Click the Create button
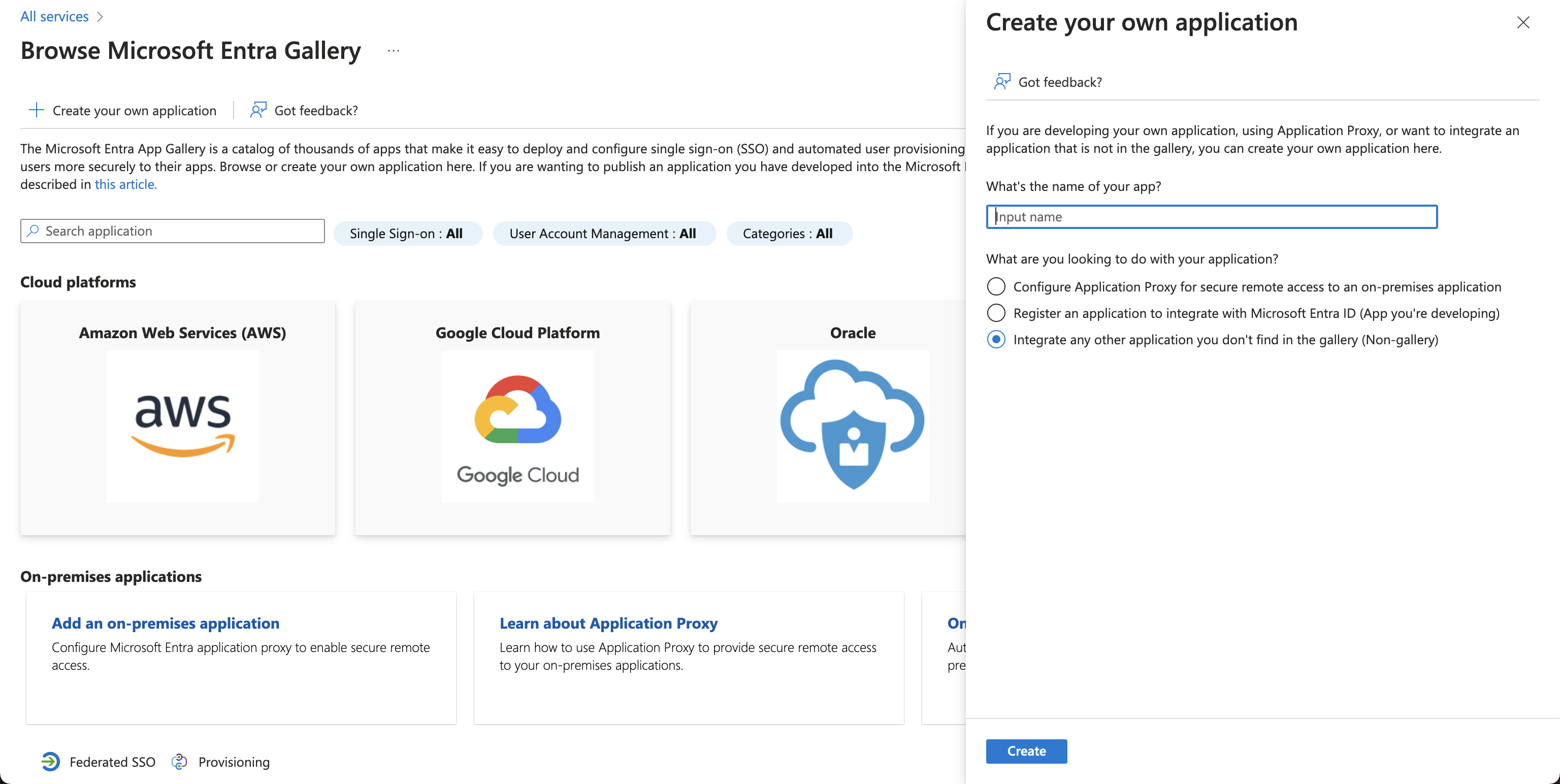The image size is (1560, 784). [x=1026, y=750]
